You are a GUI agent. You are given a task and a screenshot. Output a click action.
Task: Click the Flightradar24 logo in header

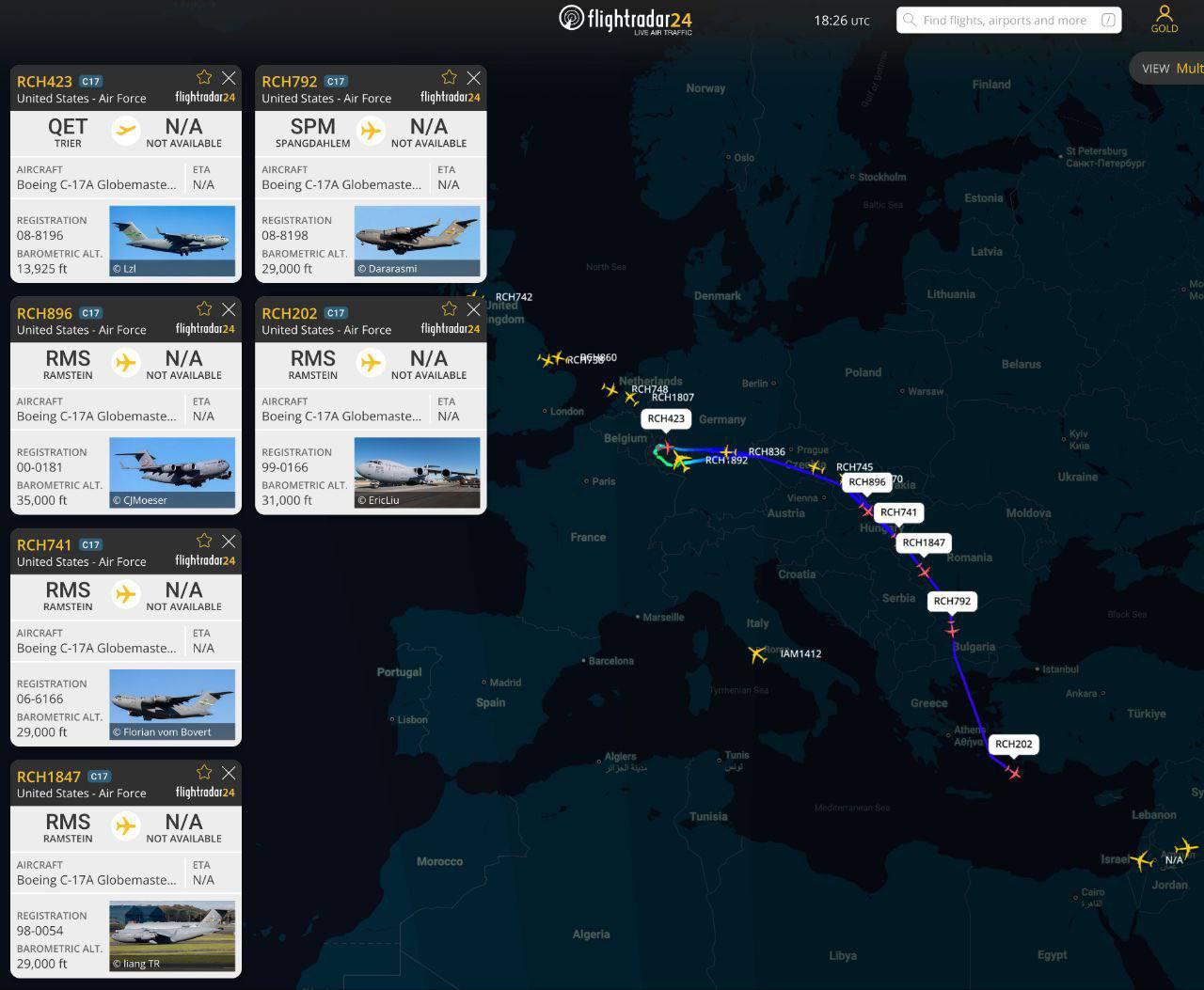(626, 19)
